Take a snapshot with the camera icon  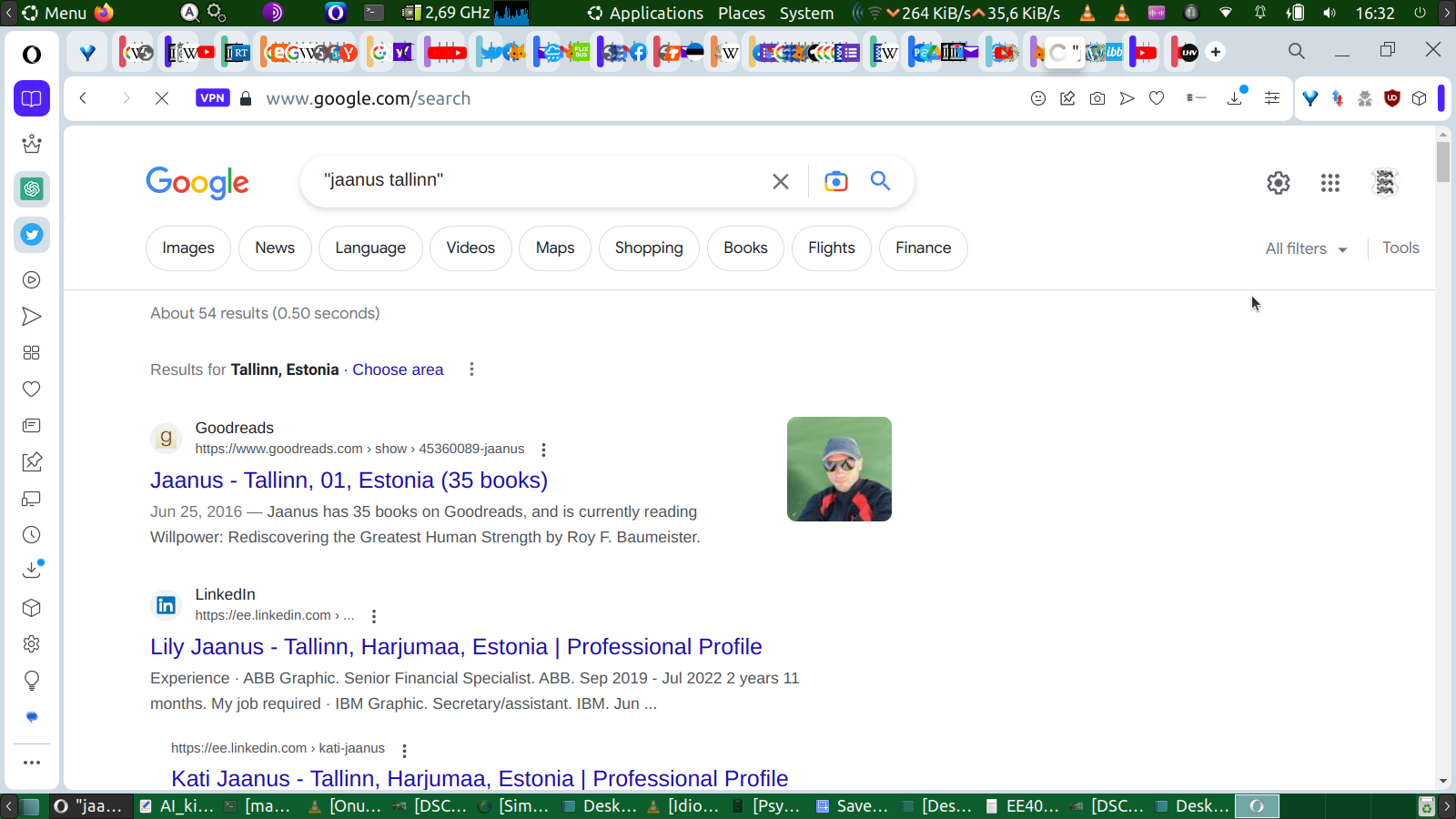tap(1097, 98)
